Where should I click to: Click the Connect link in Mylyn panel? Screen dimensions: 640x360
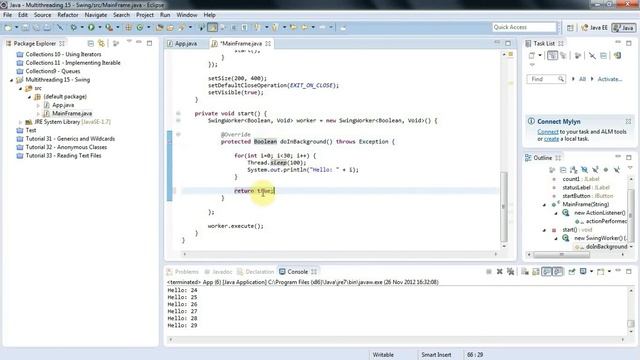point(548,132)
